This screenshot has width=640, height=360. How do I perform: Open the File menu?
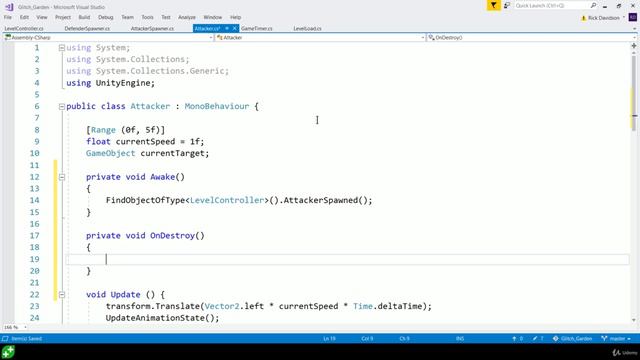tap(8, 17)
